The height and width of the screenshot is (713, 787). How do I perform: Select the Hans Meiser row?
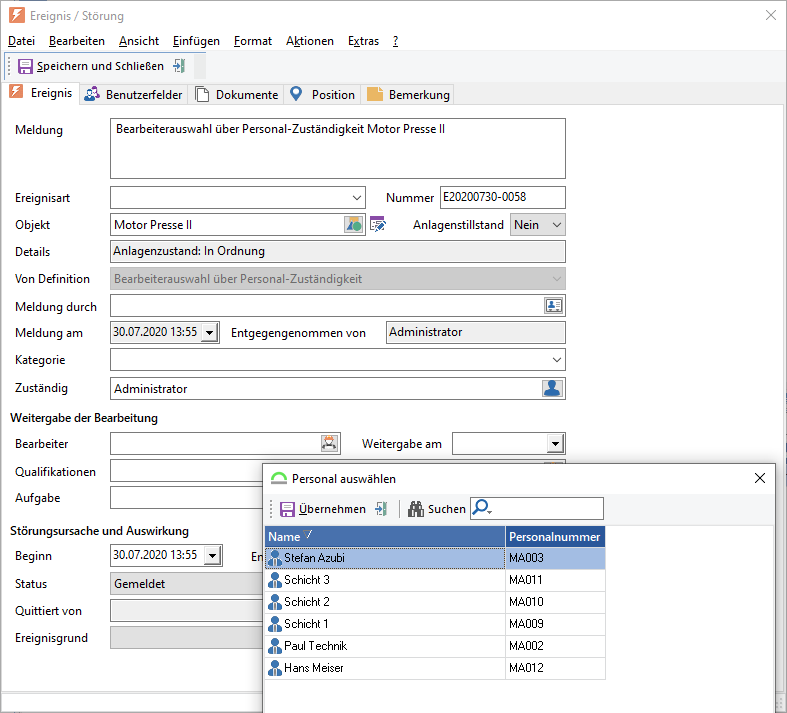(x=435, y=668)
